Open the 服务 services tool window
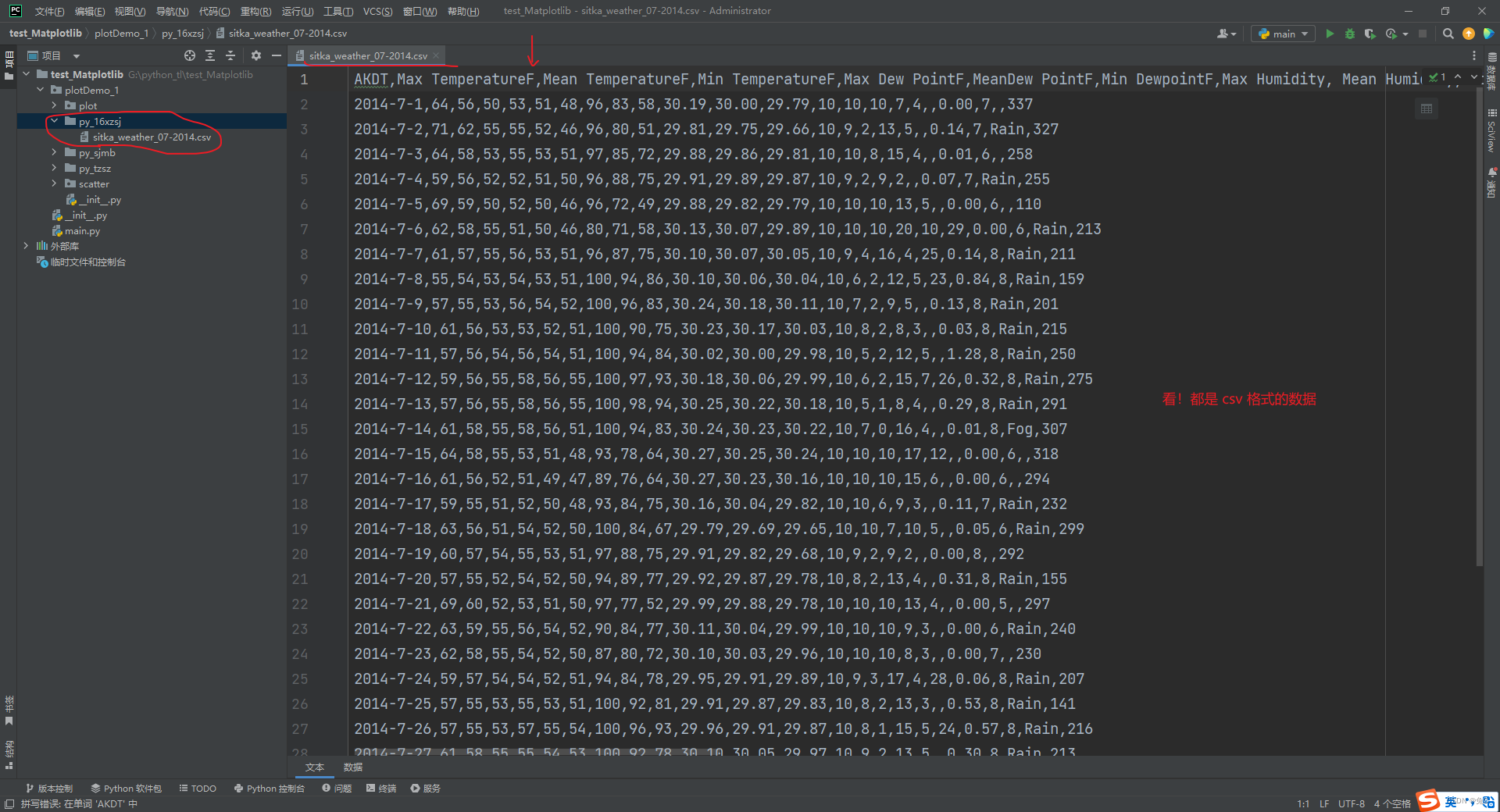This screenshot has width=1500, height=812. tap(426, 789)
